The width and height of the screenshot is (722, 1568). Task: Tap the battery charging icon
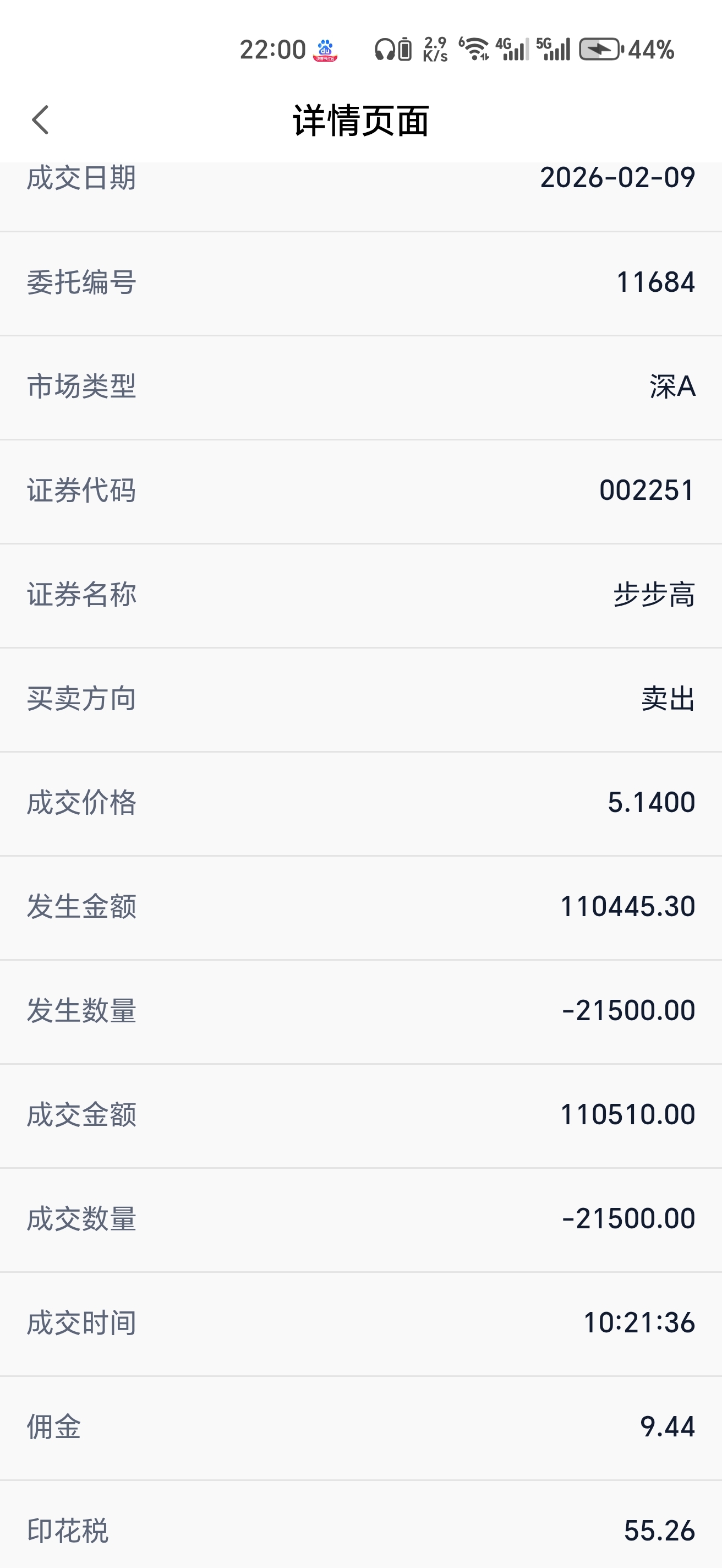pos(601,50)
